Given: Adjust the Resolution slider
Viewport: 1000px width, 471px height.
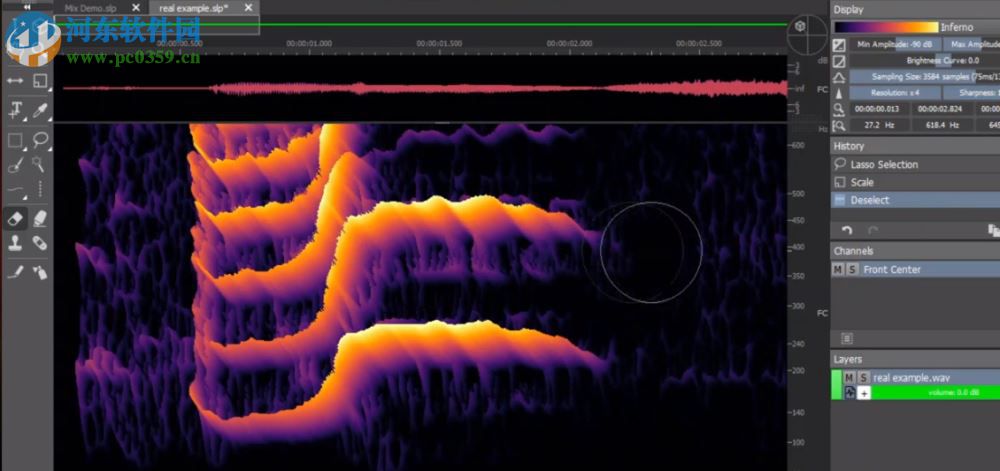Looking at the screenshot, I should 895,93.
